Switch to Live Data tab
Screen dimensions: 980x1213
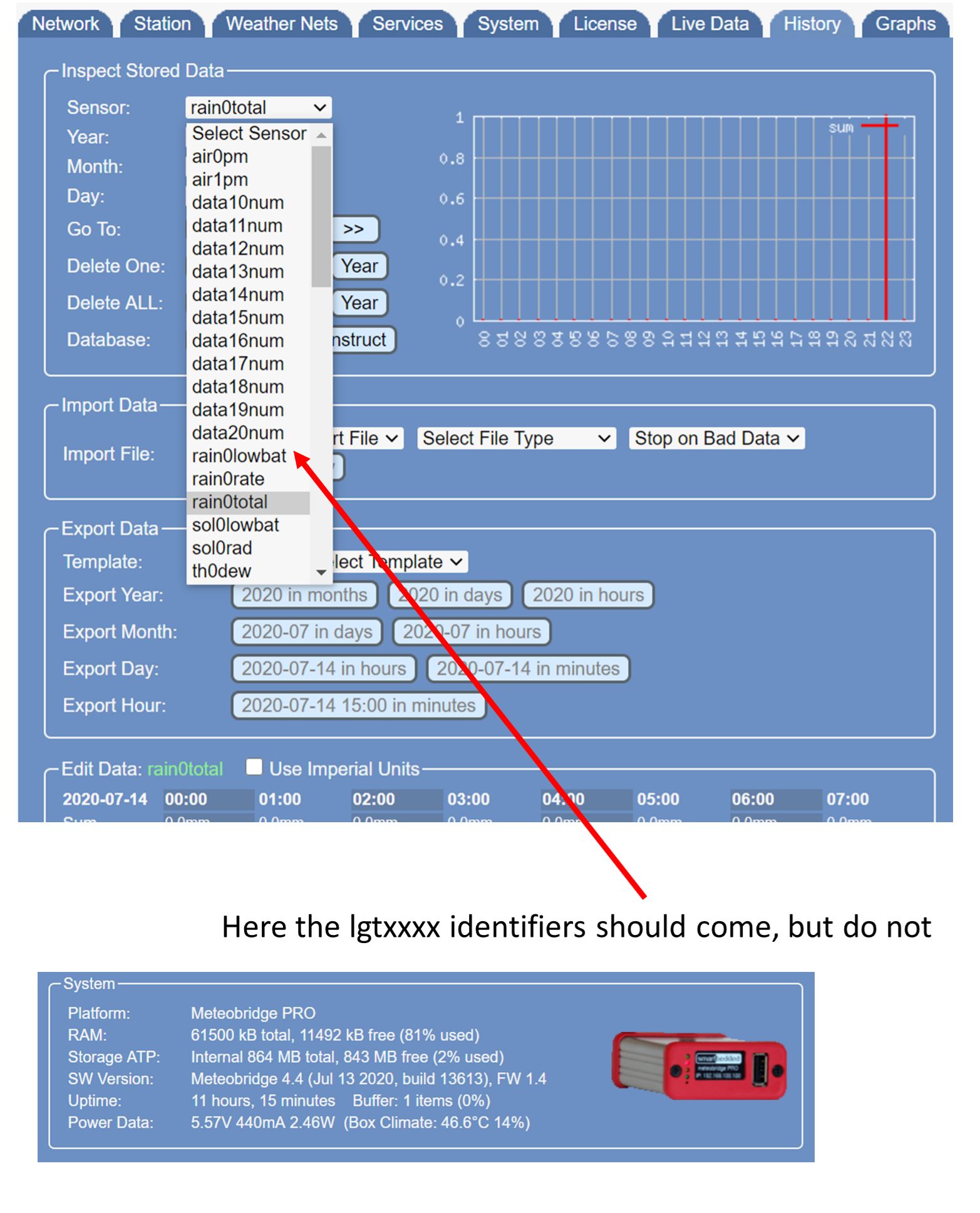pyautogui.click(x=709, y=24)
